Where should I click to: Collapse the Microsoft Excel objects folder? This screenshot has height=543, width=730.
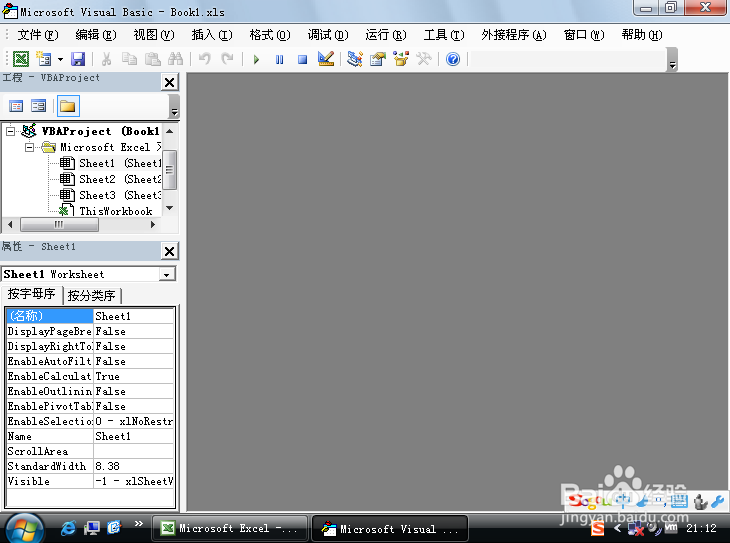[x=29, y=148]
